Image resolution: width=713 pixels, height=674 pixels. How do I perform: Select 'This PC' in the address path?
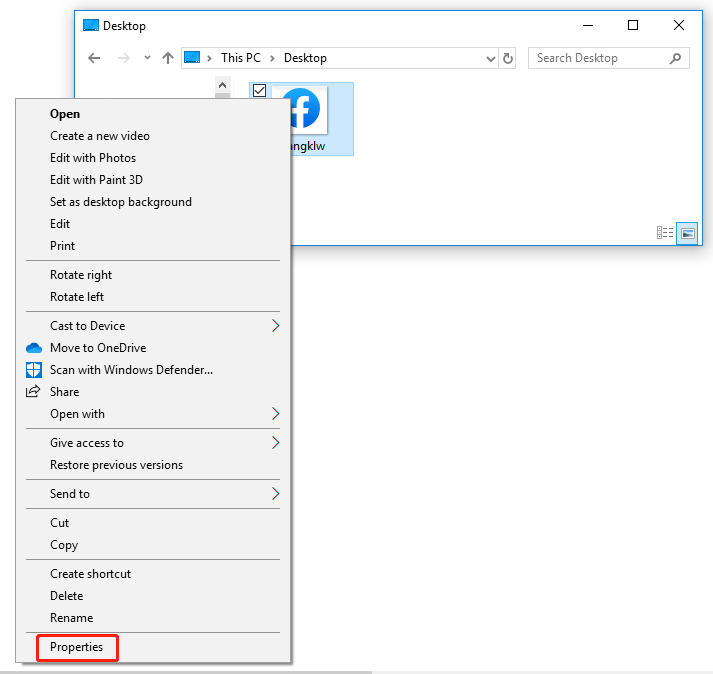(241, 58)
